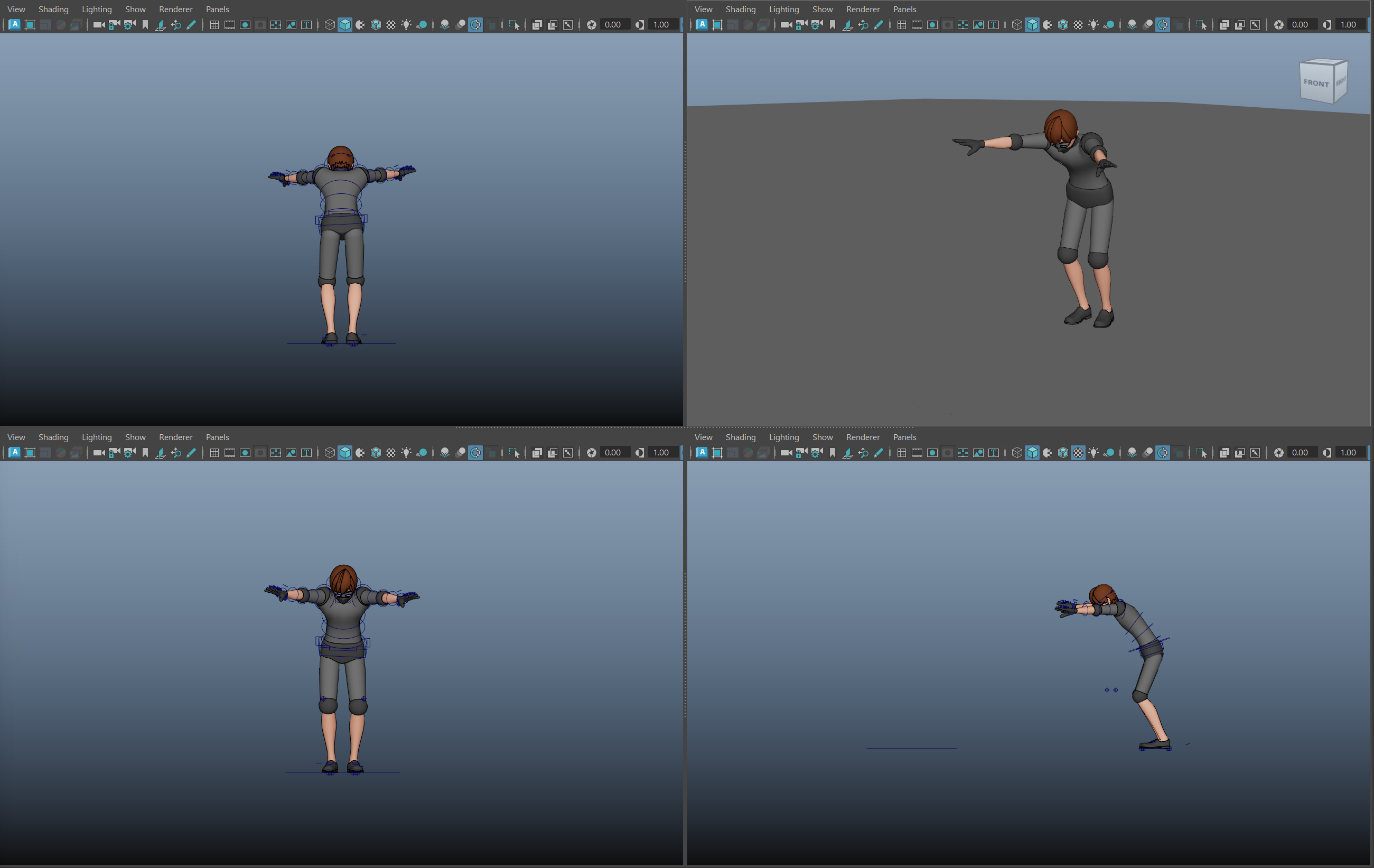Toggle grid display in top-left panel

coord(214,24)
